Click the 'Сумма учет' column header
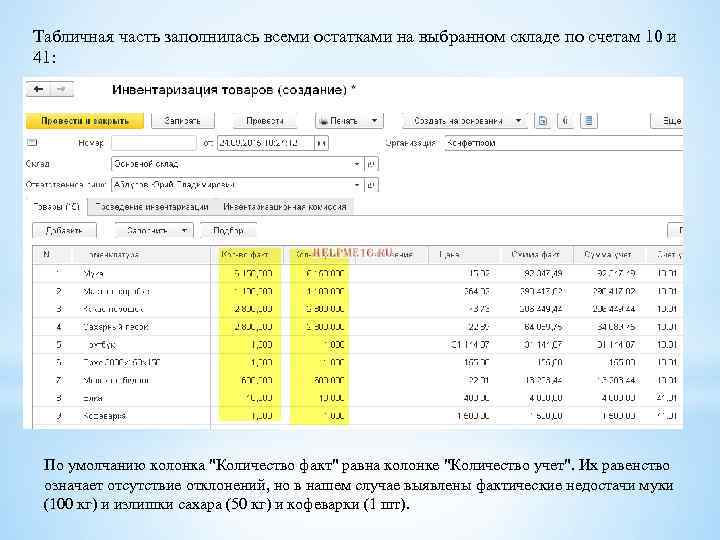 click(608, 254)
